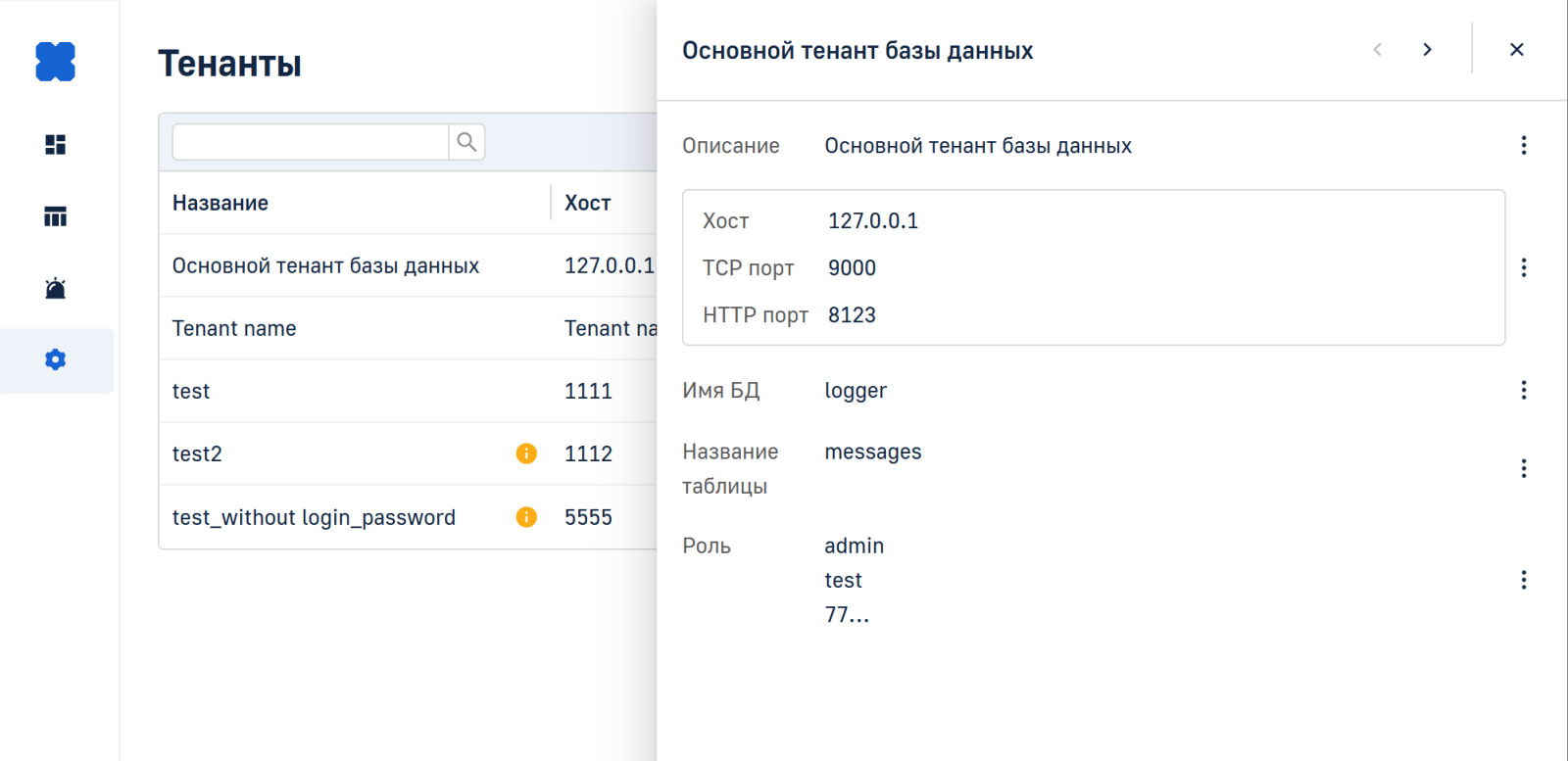The image size is (1568, 761).
Task: Open the alarm alerts sidebar icon
Action: [55, 288]
